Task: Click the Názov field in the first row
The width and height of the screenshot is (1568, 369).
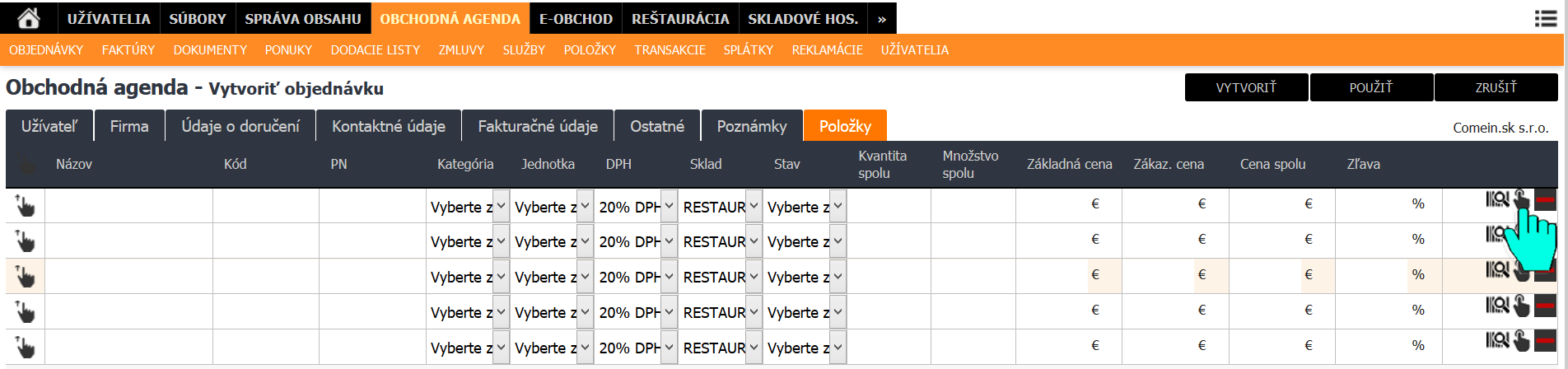Action: point(128,206)
